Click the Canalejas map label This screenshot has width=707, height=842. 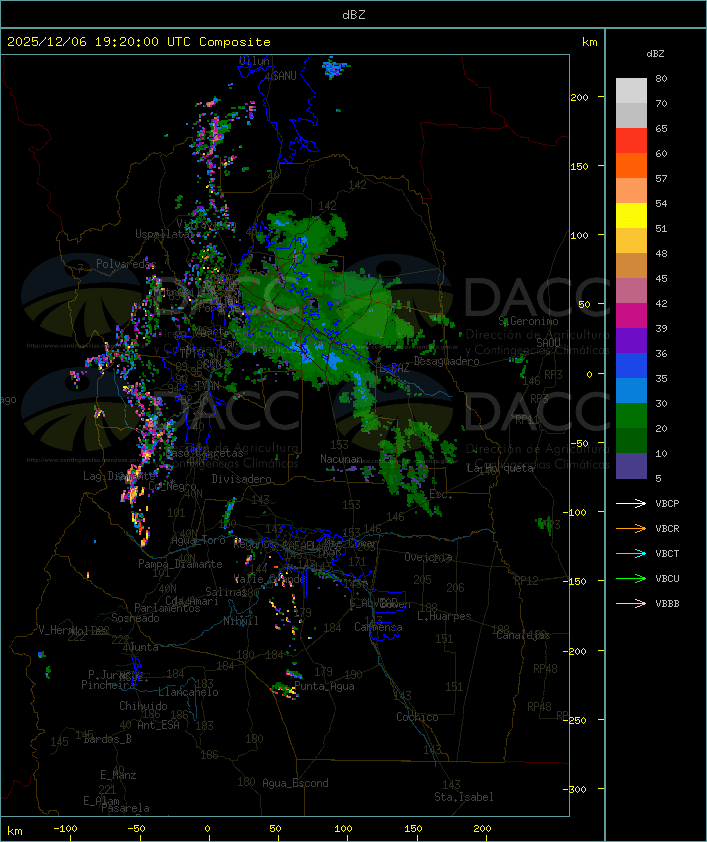click(x=523, y=635)
